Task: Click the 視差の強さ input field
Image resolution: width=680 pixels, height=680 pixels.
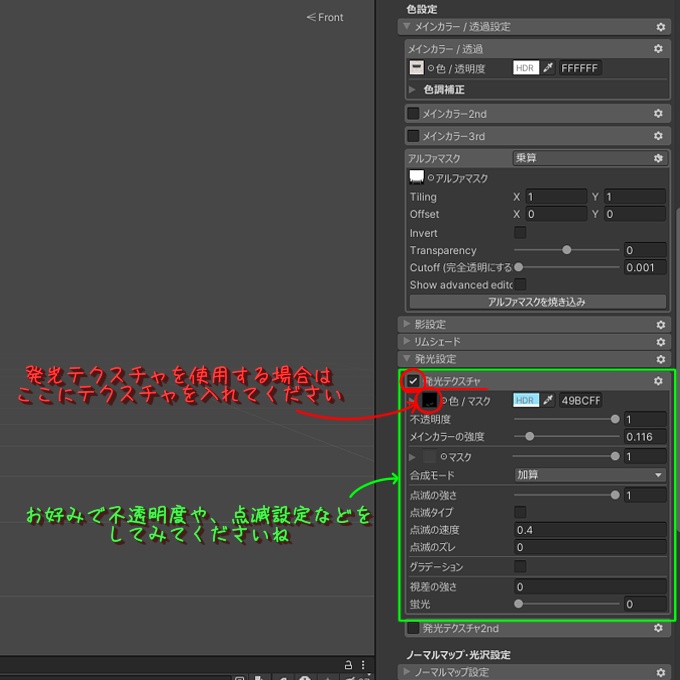Action: 590,587
